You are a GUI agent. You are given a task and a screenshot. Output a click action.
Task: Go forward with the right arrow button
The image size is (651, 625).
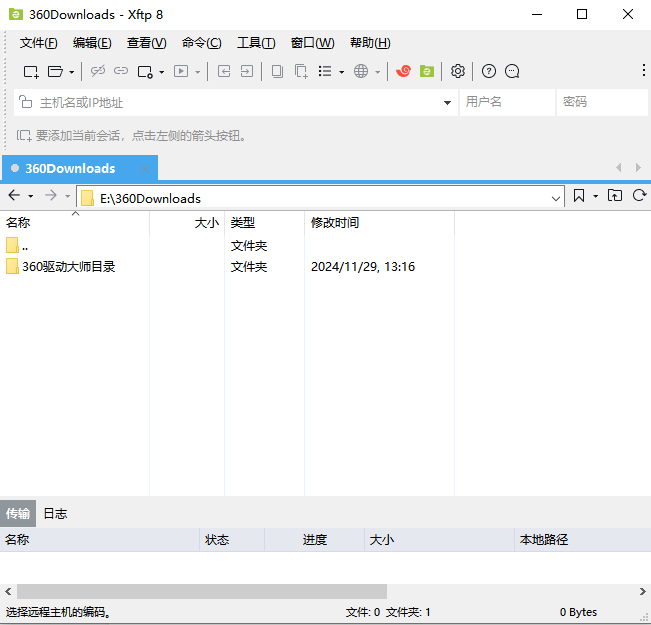point(51,195)
